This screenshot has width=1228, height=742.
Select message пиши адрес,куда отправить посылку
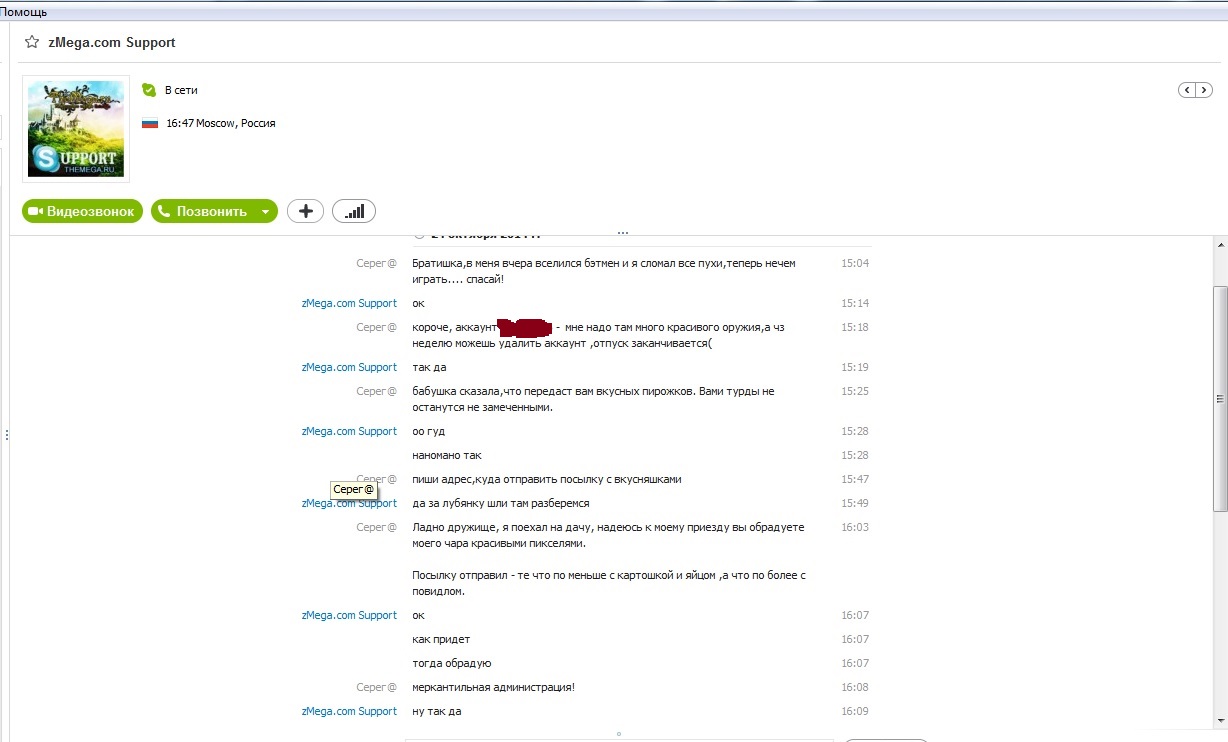547,479
